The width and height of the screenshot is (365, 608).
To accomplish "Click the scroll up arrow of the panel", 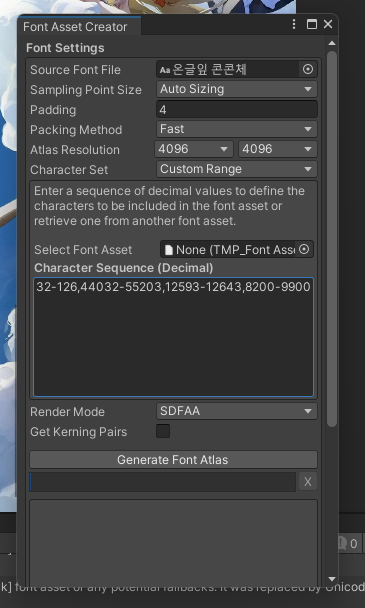I will (x=332, y=43).
